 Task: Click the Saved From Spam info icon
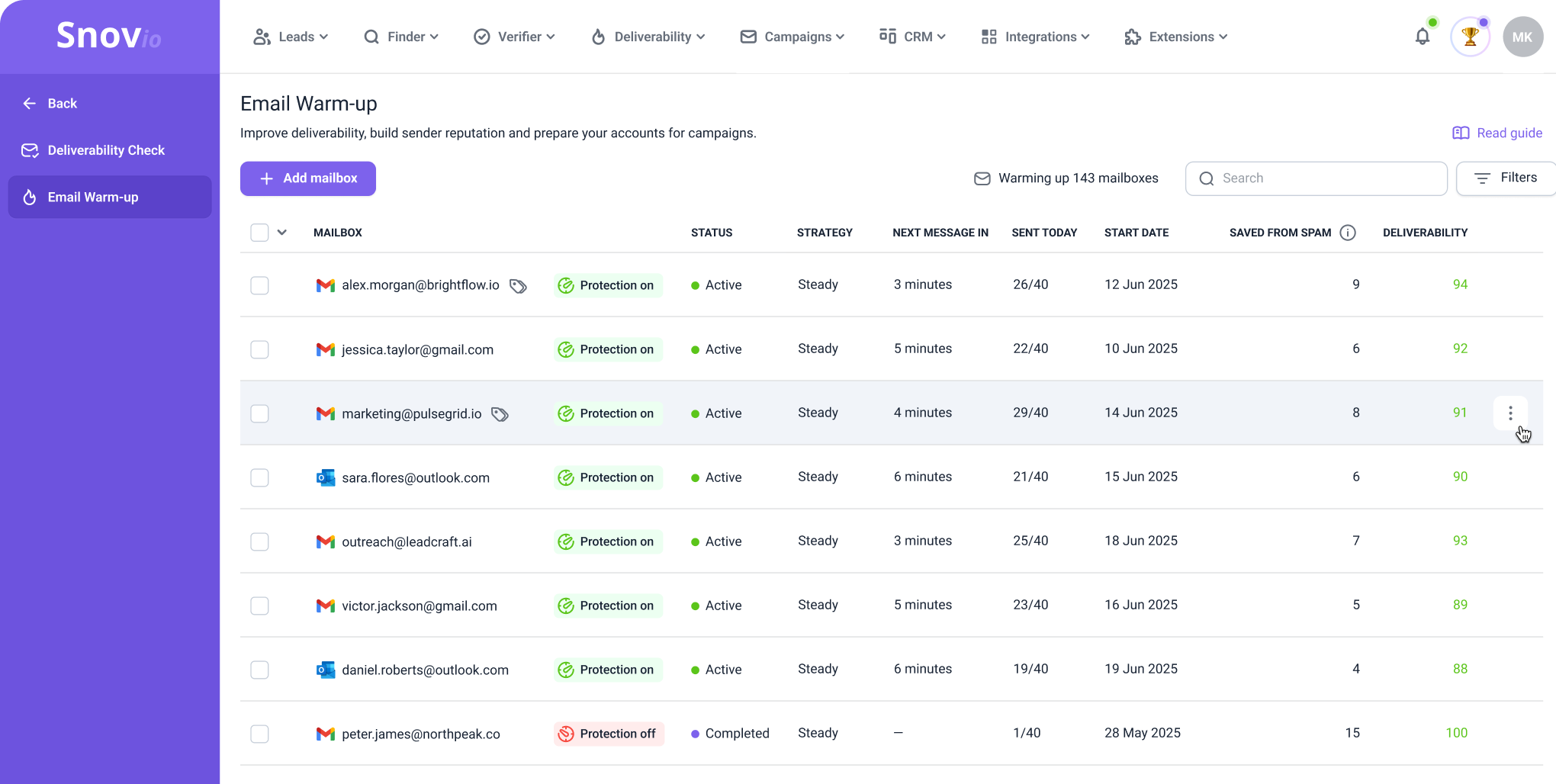coord(1348,233)
